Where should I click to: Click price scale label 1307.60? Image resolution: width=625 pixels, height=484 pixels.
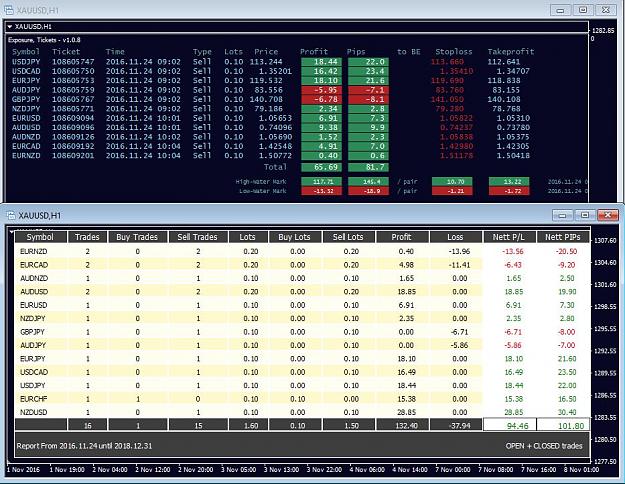(605, 240)
